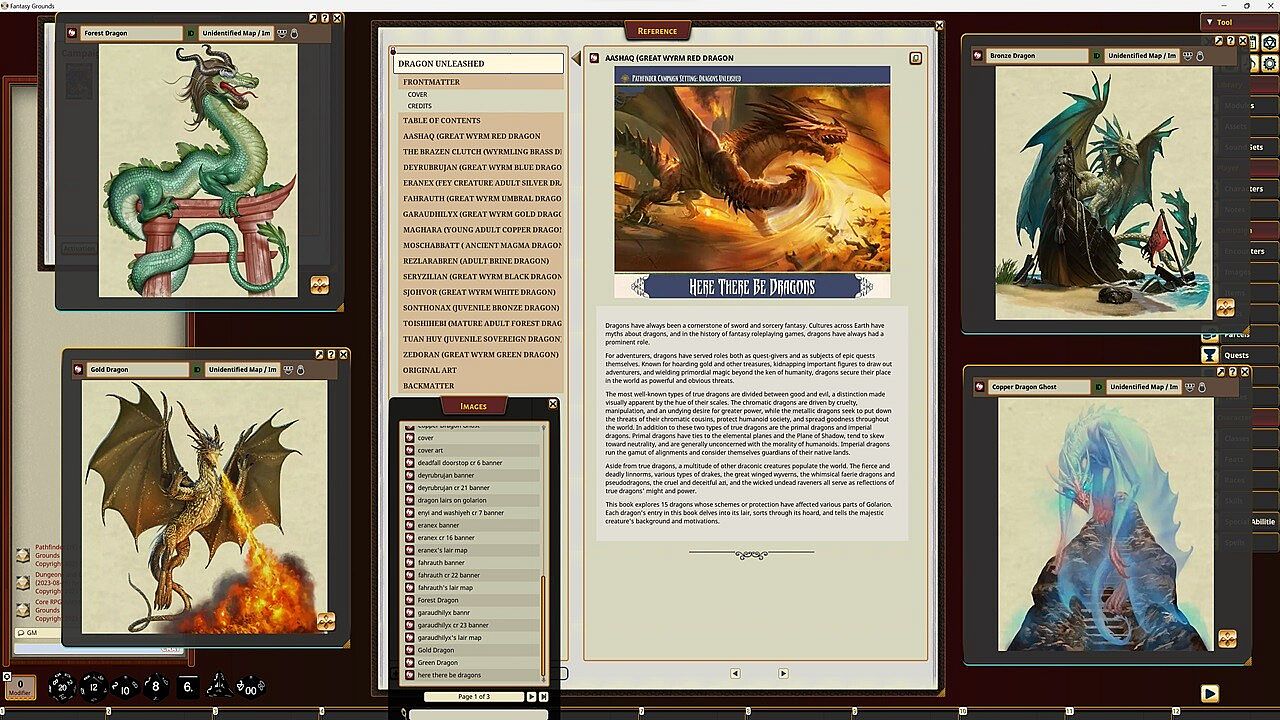
Task: Click the lock icon on Bronze Dragon window
Action: coord(1200,56)
